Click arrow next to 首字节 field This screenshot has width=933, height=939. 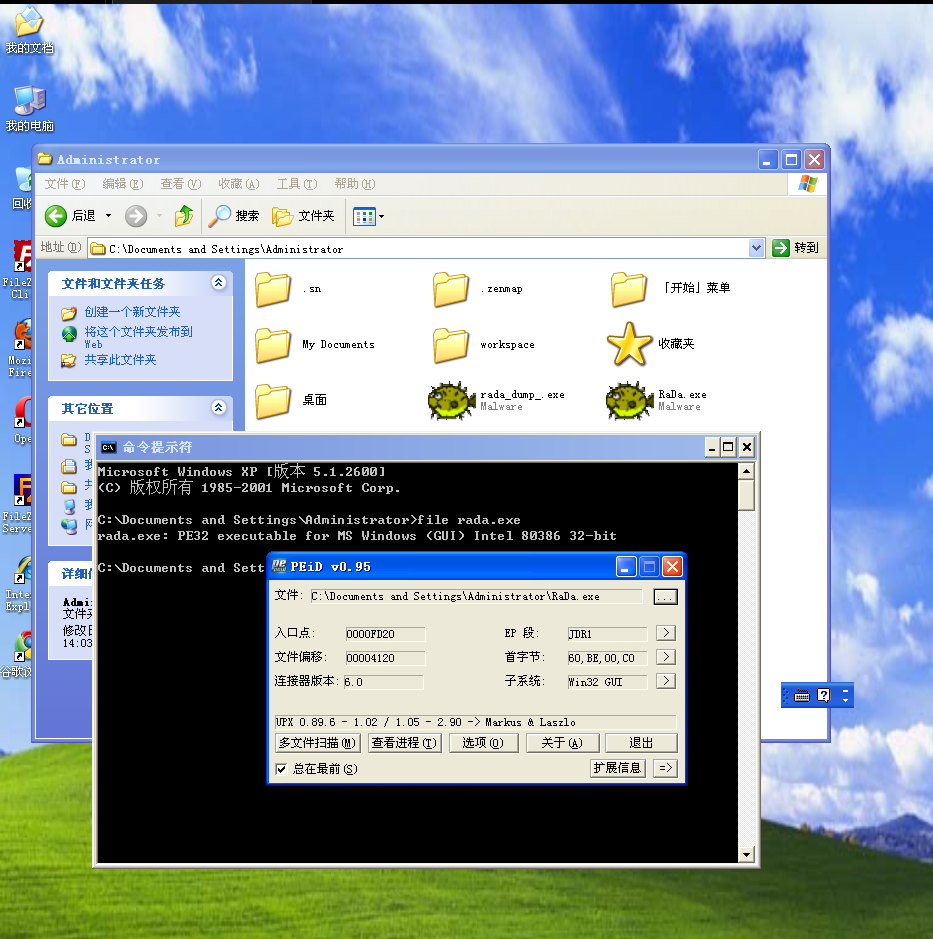(x=666, y=657)
